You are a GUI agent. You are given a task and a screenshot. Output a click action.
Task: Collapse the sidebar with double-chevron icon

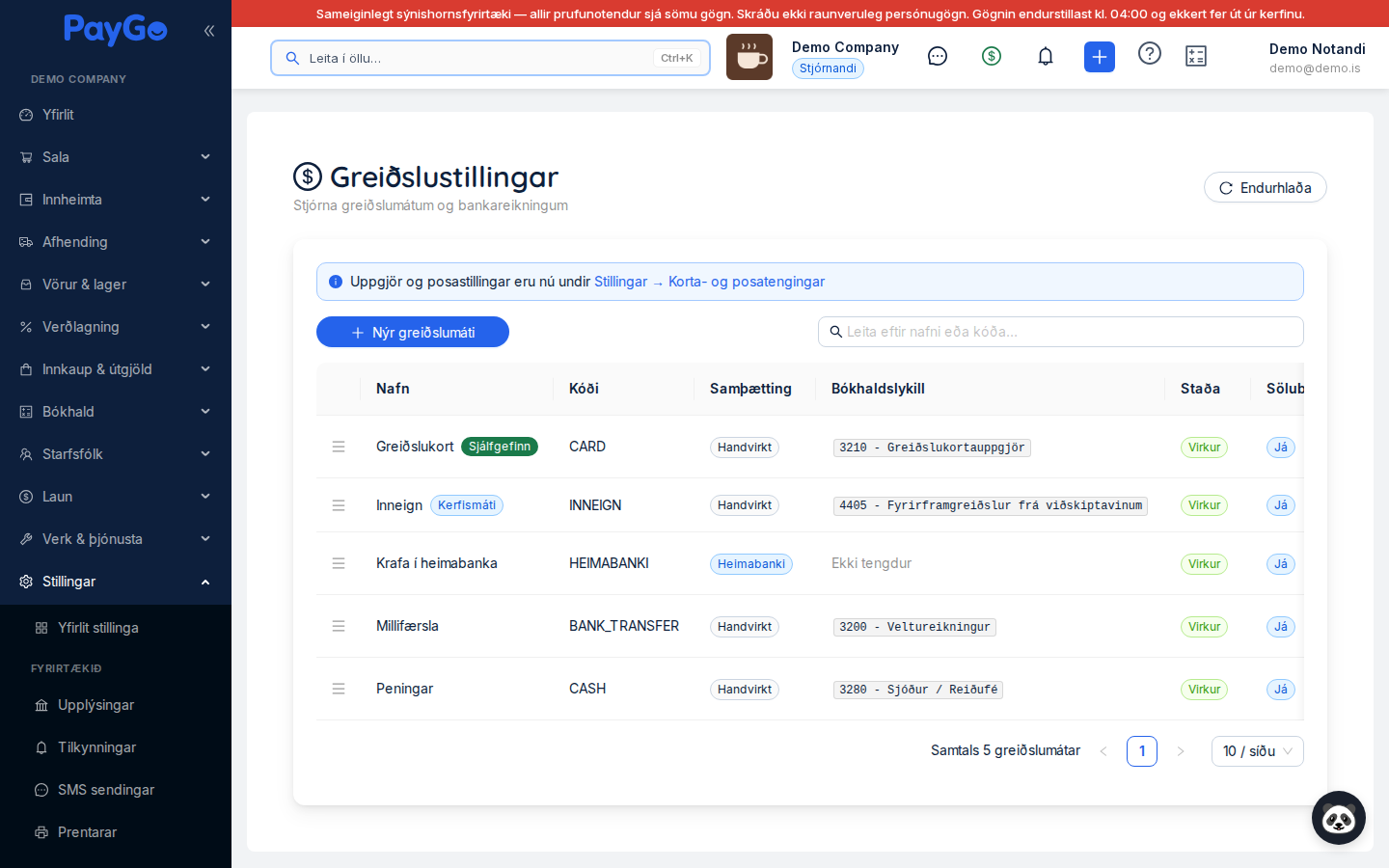[x=209, y=31]
